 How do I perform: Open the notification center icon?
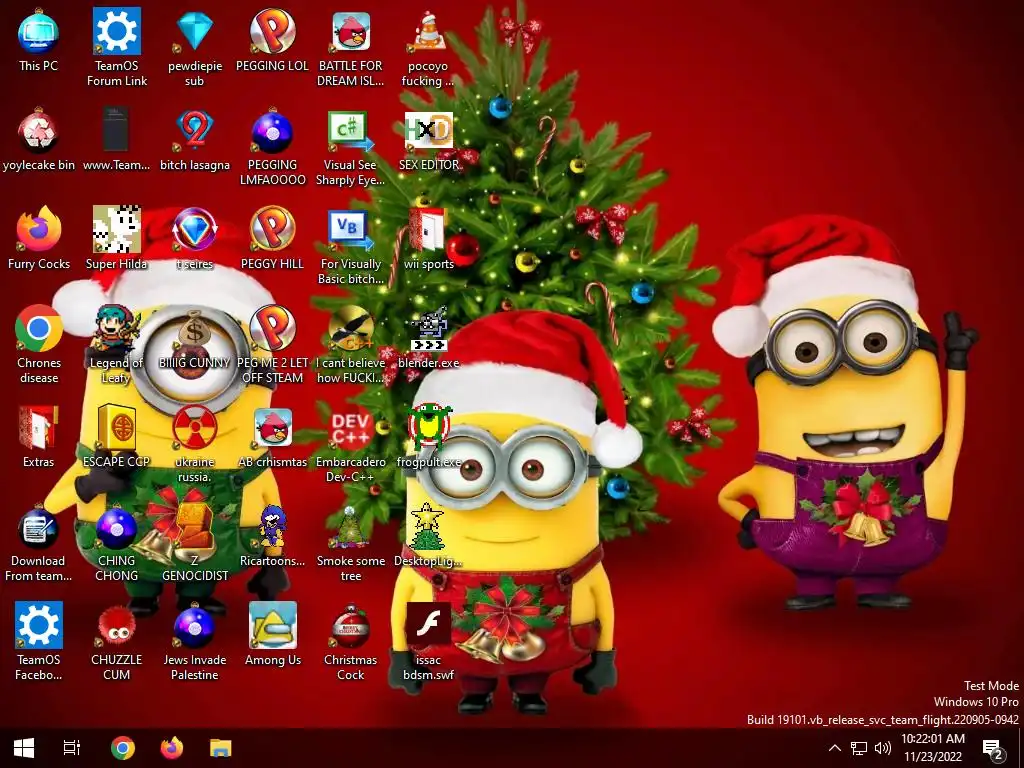(993, 748)
